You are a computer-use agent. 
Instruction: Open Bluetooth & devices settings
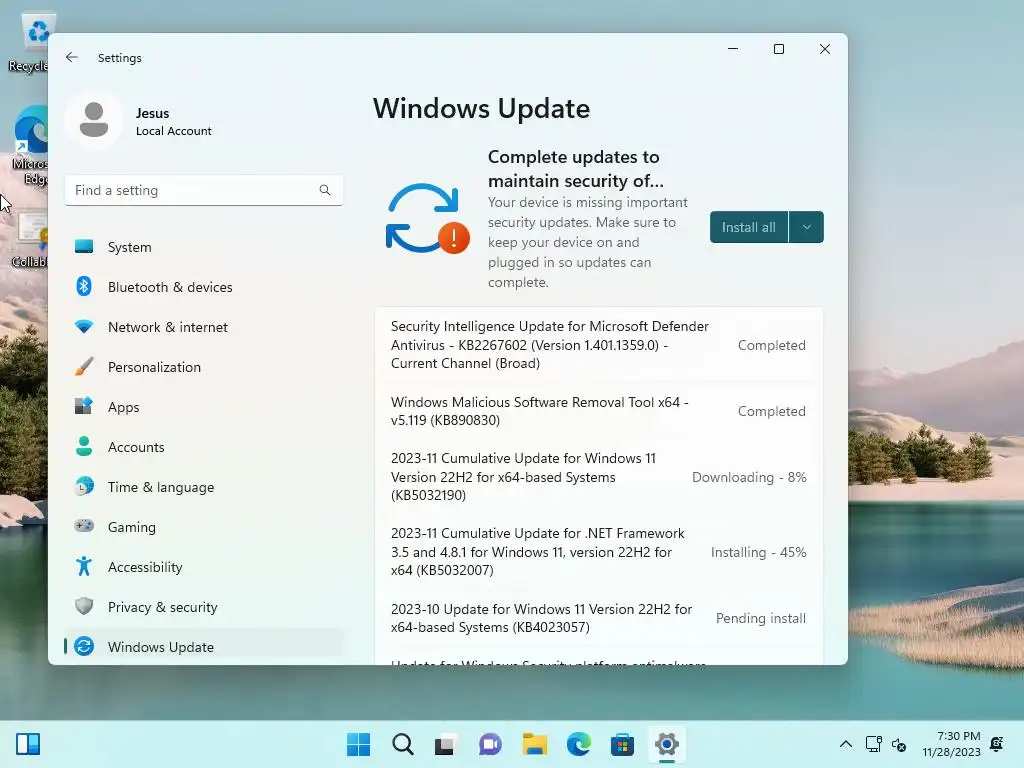click(x=204, y=287)
